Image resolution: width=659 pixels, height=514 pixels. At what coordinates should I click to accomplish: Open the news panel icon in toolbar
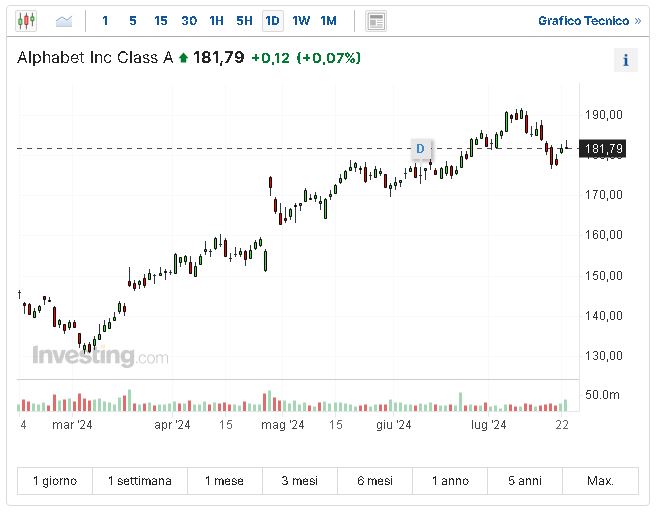pyautogui.click(x=376, y=21)
